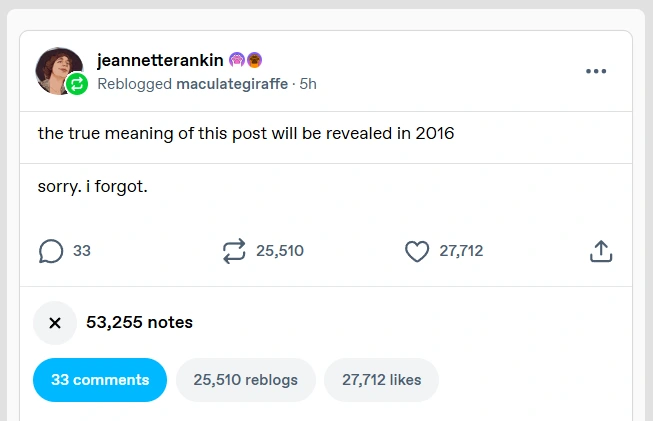Click the 5h timestamp link
Viewport: 653px width, 421px height.
[307, 84]
